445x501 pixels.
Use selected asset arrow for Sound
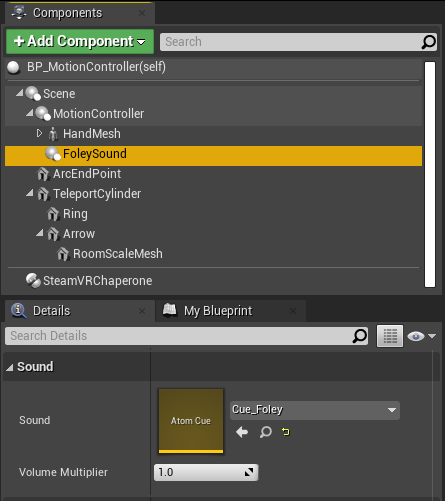(242, 432)
